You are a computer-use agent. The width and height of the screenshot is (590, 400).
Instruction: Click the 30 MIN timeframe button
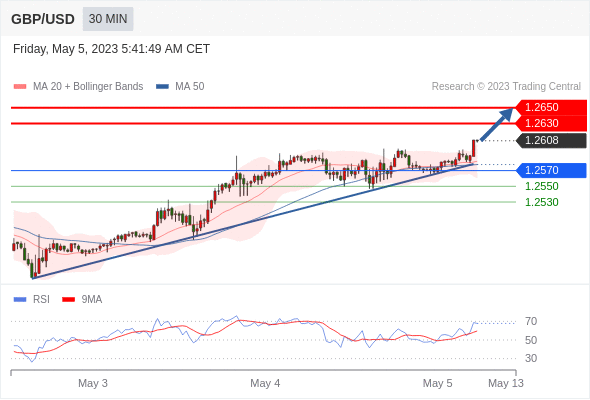point(108,19)
